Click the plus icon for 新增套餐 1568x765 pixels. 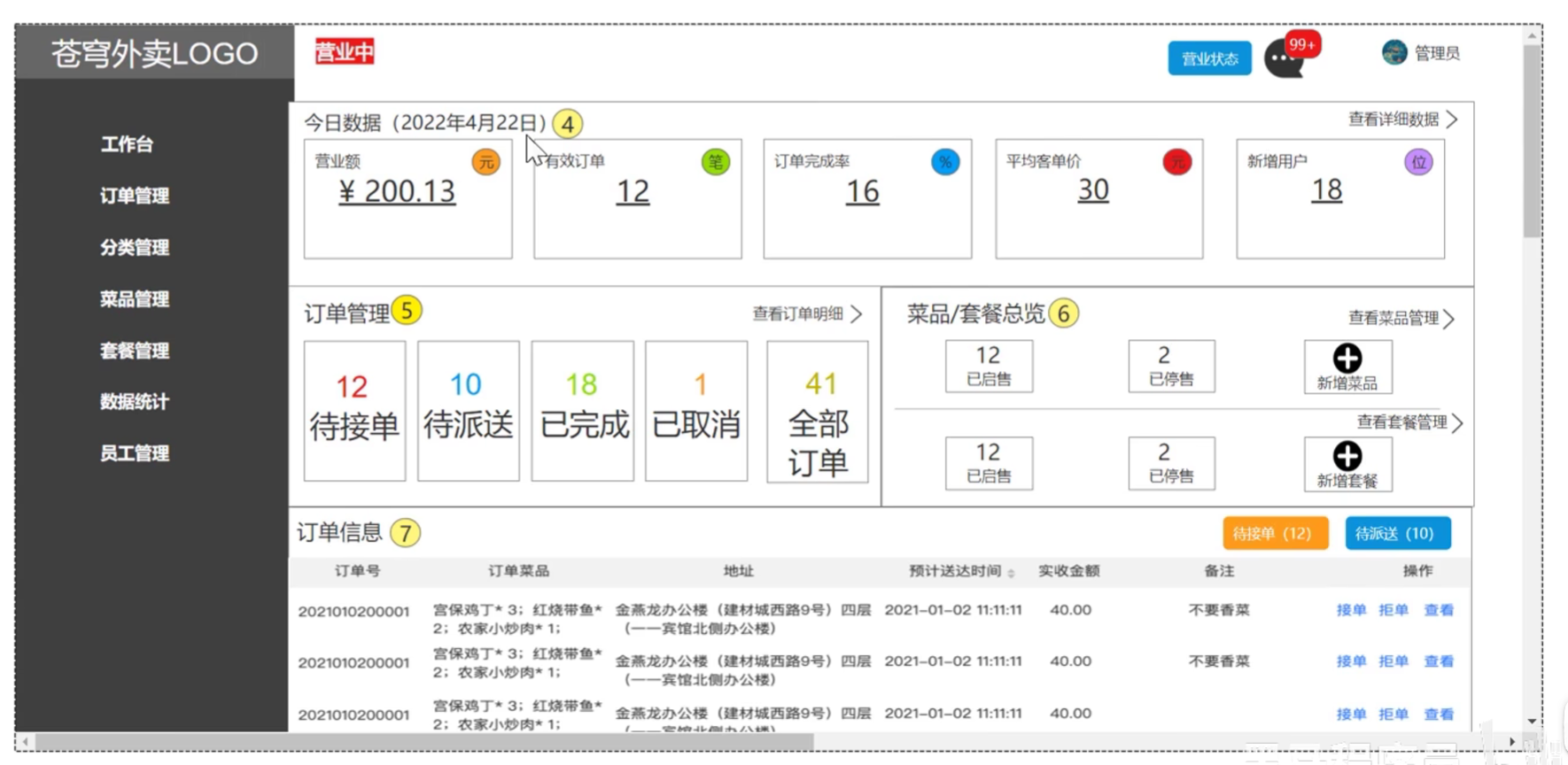(1347, 456)
